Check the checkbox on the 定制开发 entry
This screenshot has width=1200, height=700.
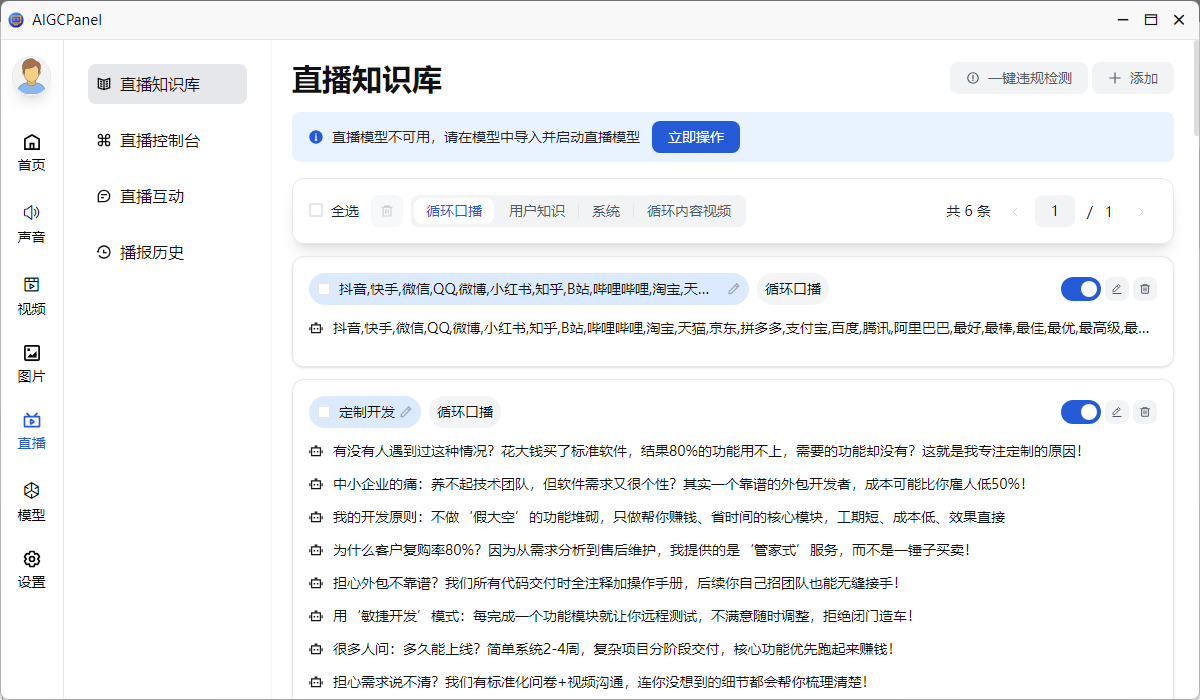pyautogui.click(x=325, y=411)
